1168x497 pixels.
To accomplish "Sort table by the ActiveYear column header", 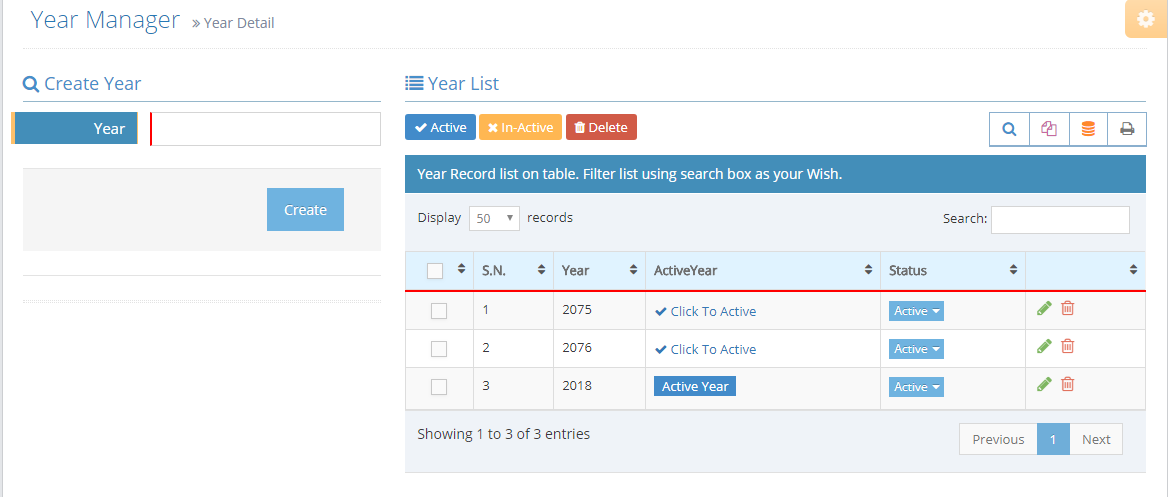I will click(762, 270).
